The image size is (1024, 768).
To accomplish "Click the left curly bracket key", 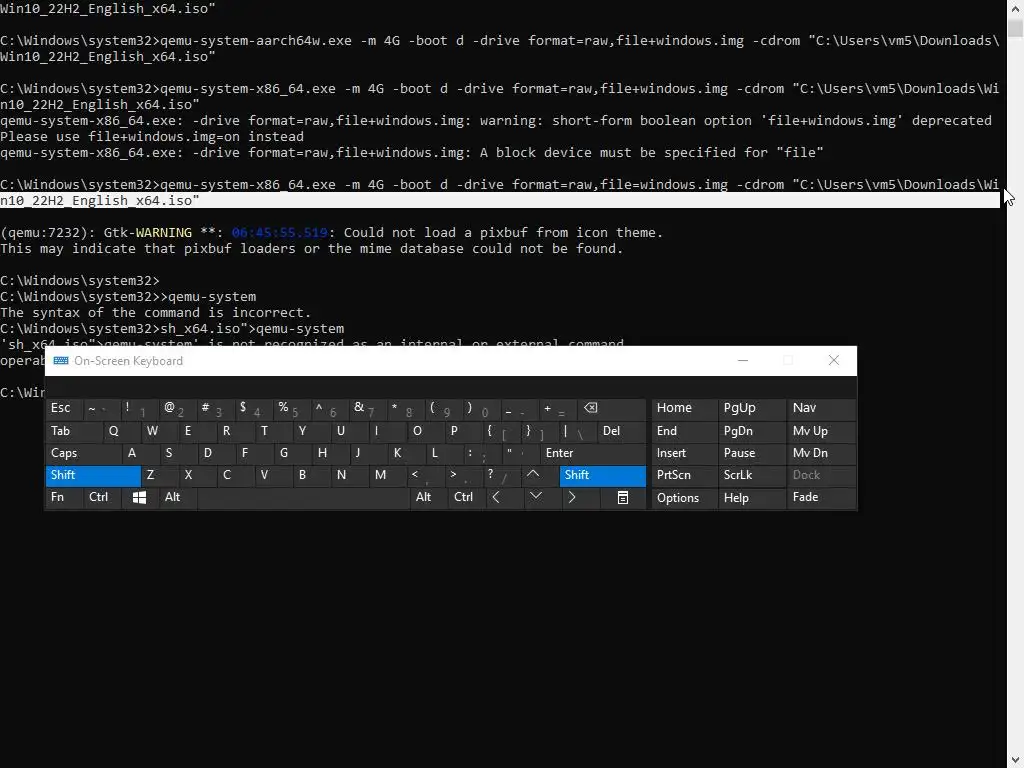I will point(502,431).
